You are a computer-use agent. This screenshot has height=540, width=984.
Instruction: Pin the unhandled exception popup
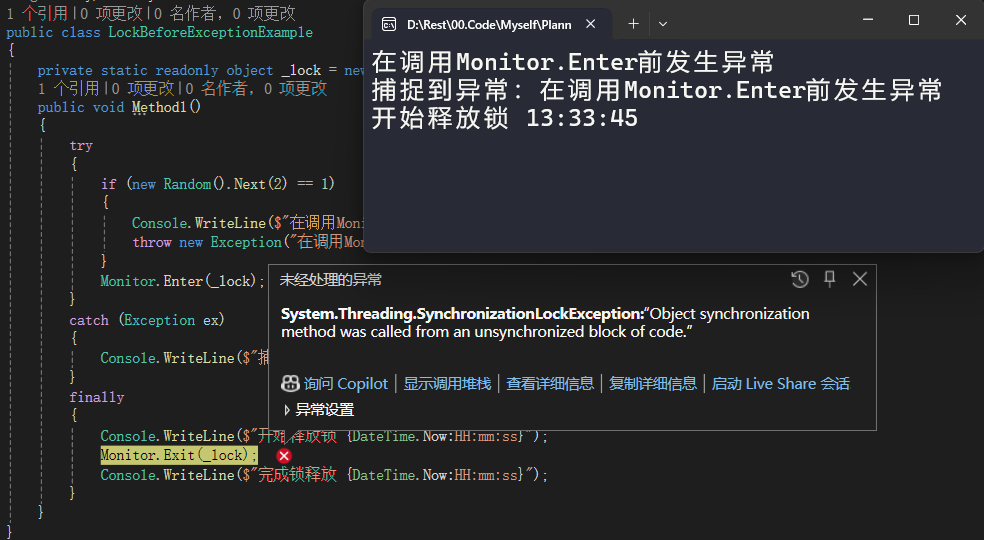(830, 279)
